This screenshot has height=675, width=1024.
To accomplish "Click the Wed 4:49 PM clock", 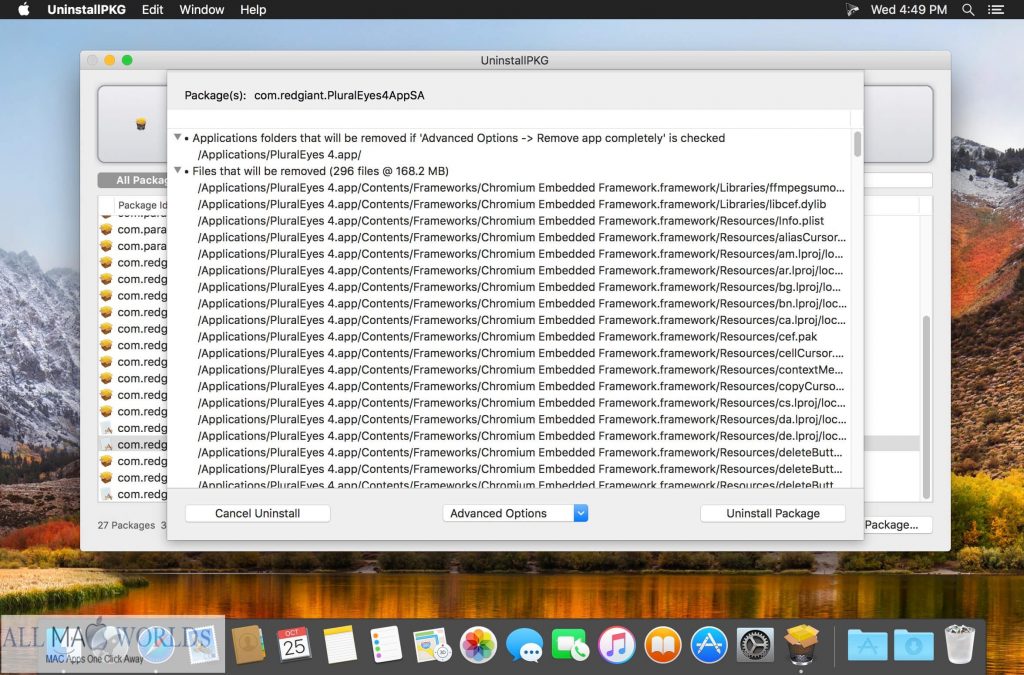I will pos(908,10).
